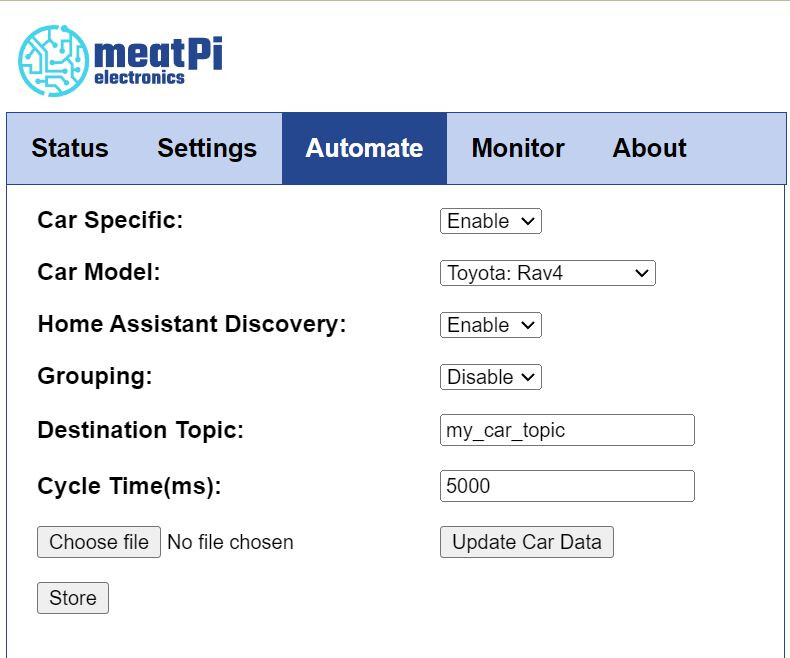Switch to the Settings tab
This screenshot has height=658, width=790.
(207, 148)
